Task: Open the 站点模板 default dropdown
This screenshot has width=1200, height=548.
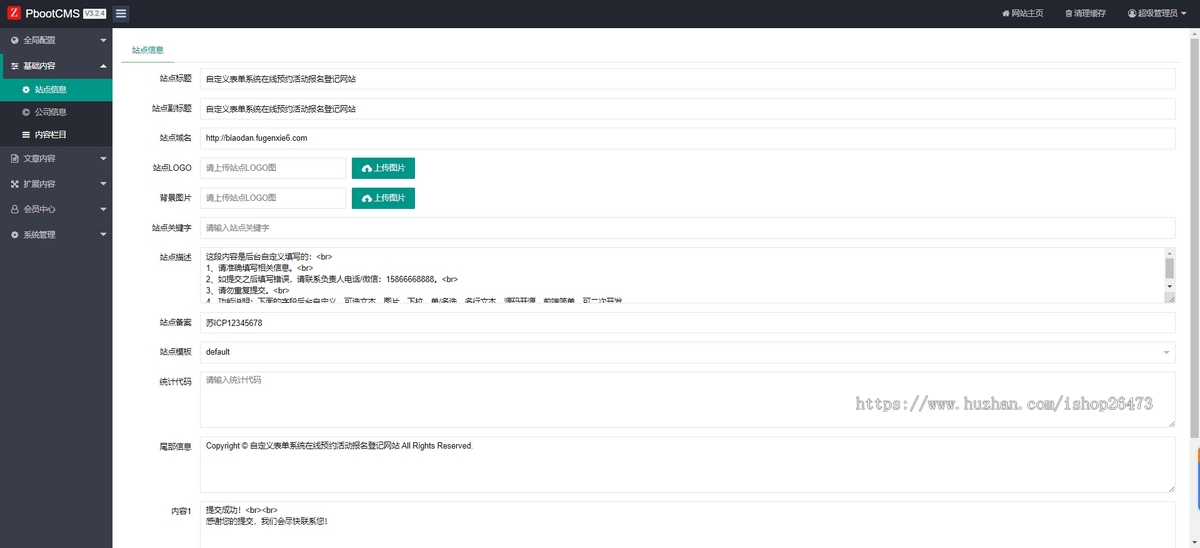Action: click(x=687, y=352)
